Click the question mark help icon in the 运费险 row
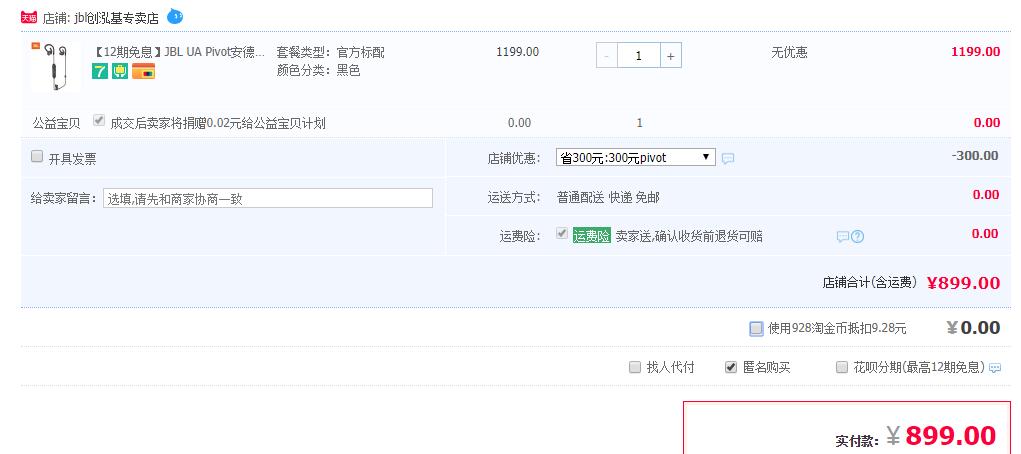The width and height of the screenshot is (1021, 454). (x=858, y=237)
